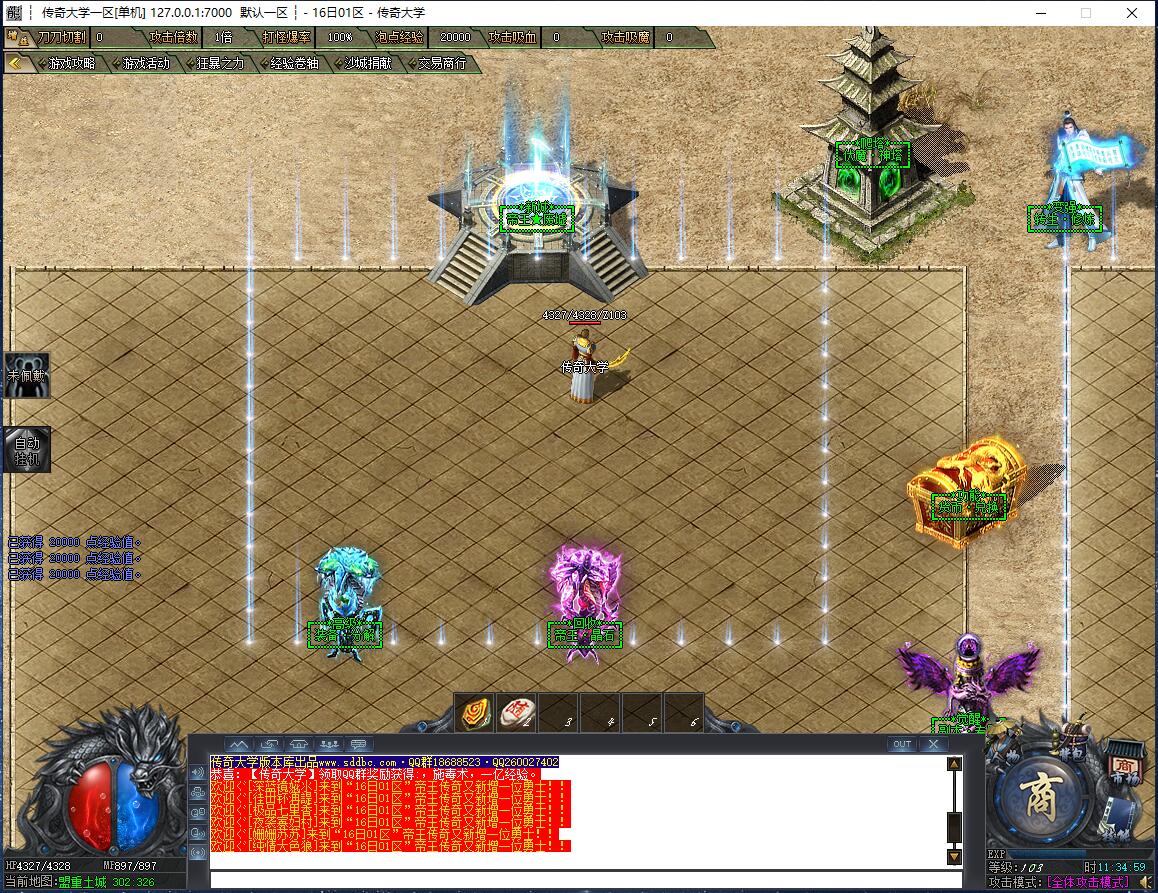Click the 增益 buff icon
The width and height of the screenshot is (1158, 893).
point(18,37)
